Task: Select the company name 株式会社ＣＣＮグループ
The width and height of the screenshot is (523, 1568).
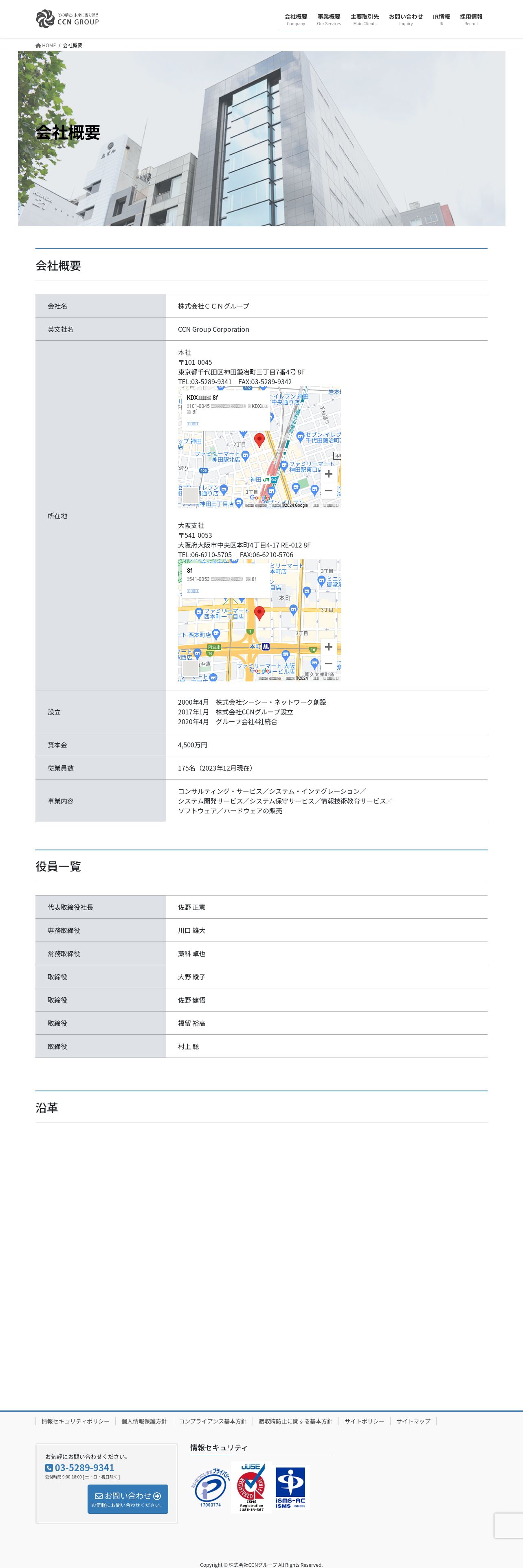Action: (213, 306)
